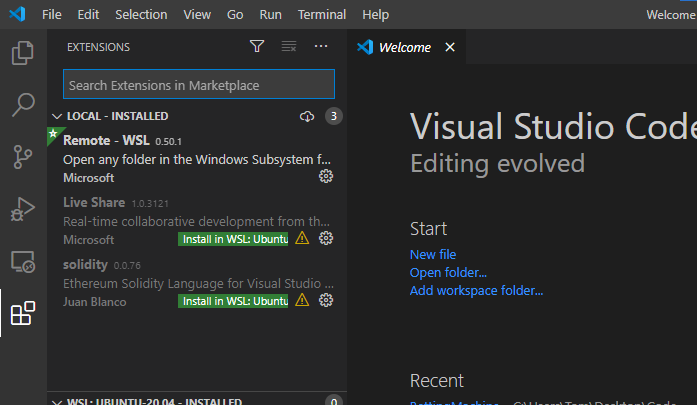Open the Edit menu
697x405 pixels.
coord(88,15)
